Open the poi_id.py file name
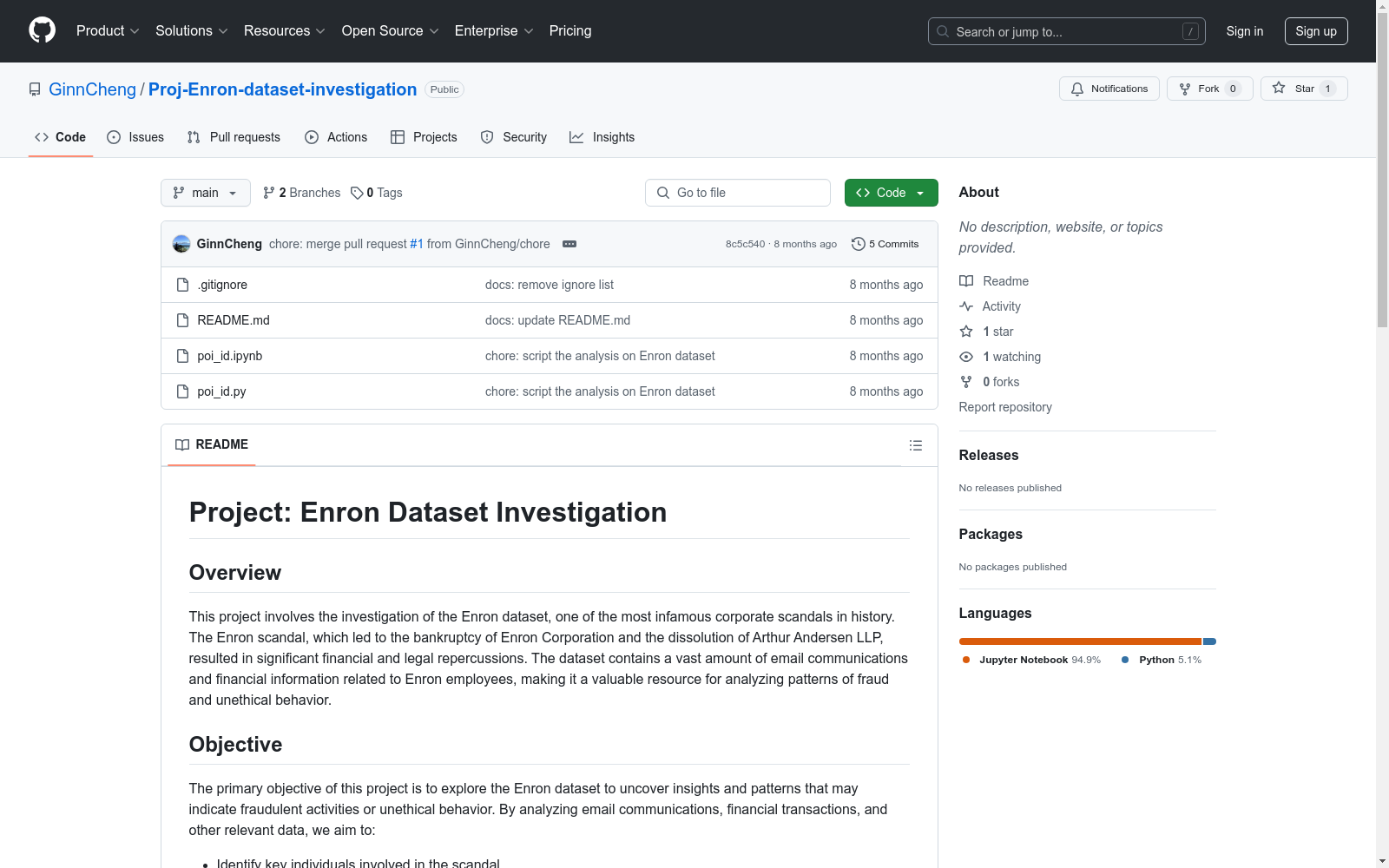 [x=221, y=391]
